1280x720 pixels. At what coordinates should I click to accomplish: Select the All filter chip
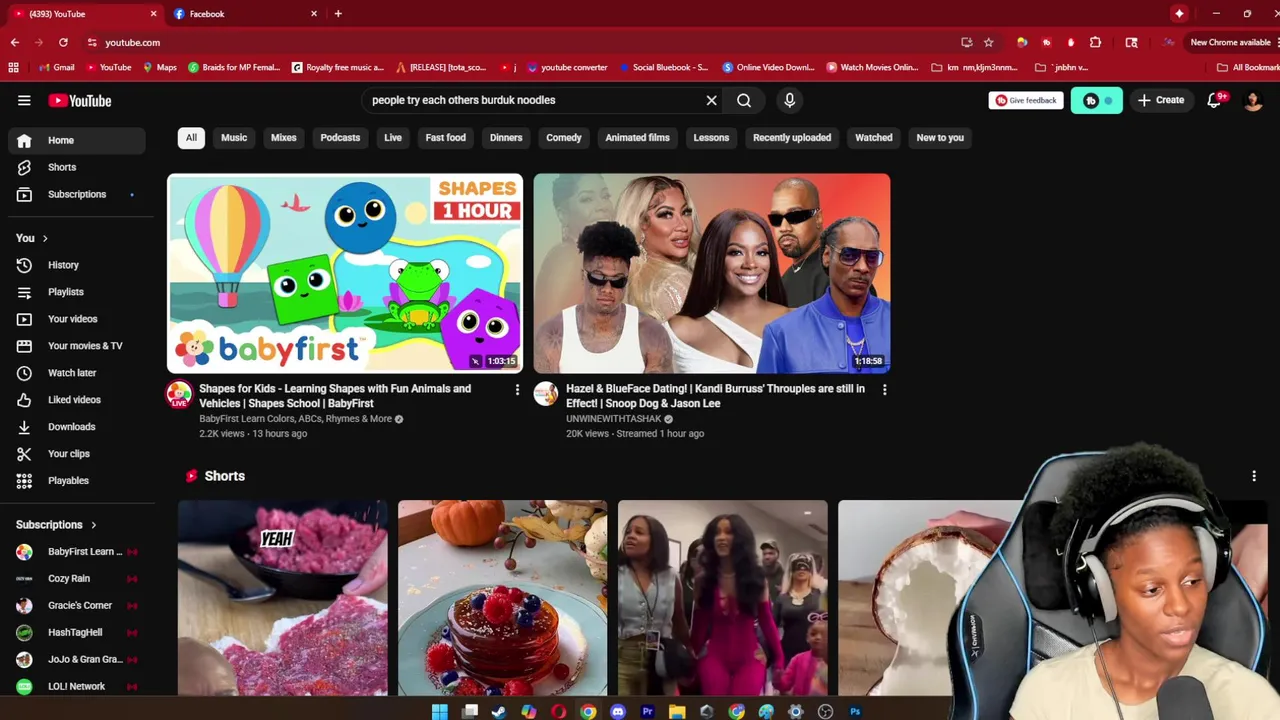tap(191, 138)
